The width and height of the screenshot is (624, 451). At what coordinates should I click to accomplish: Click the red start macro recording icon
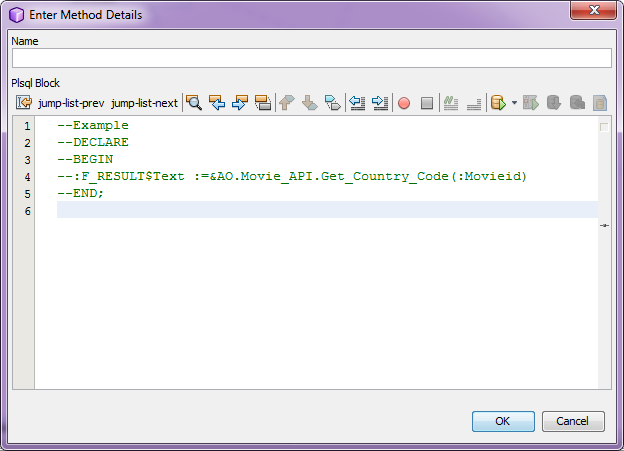point(404,103)
